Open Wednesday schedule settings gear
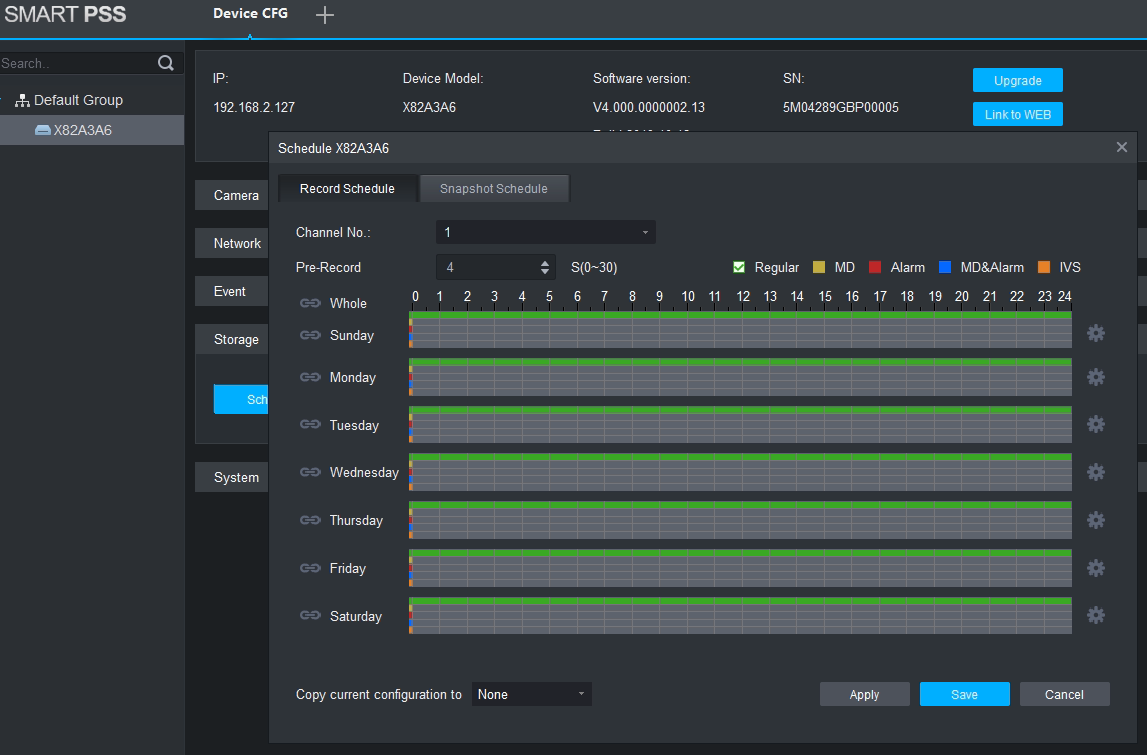Viewport: 1147px width, 755px height. pos(1096,472)
